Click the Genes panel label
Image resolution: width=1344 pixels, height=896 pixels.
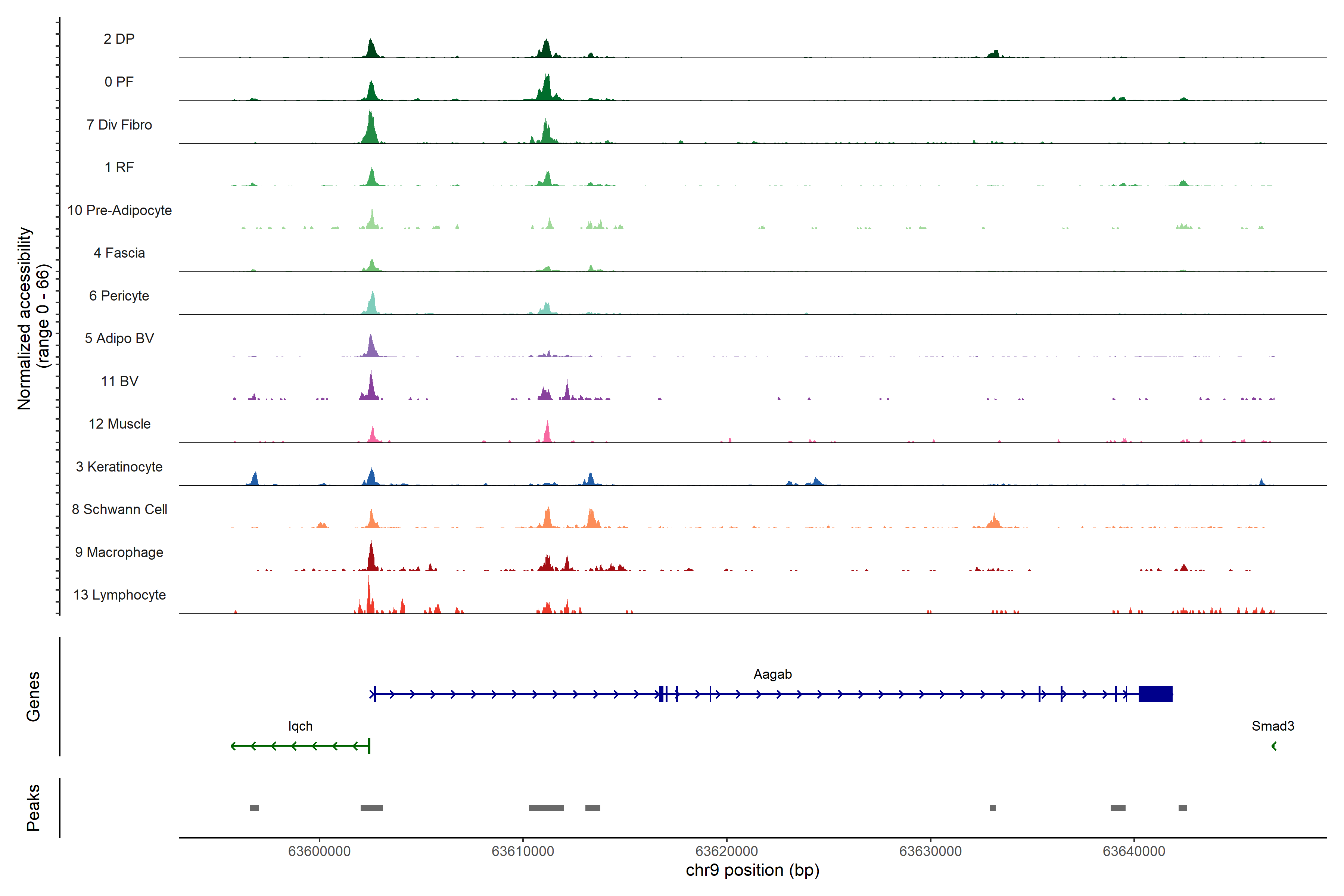[x=33, y=697]
